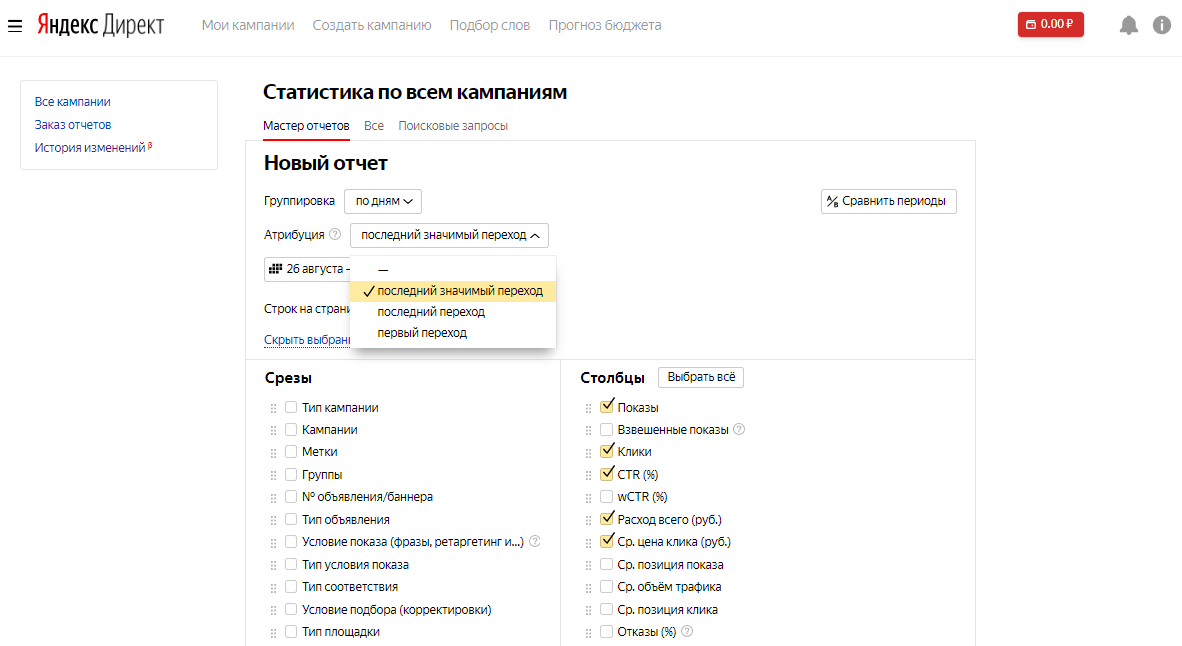Open the info icon in header
This screenshot has width=1182, height=646.
point(1161,25)
